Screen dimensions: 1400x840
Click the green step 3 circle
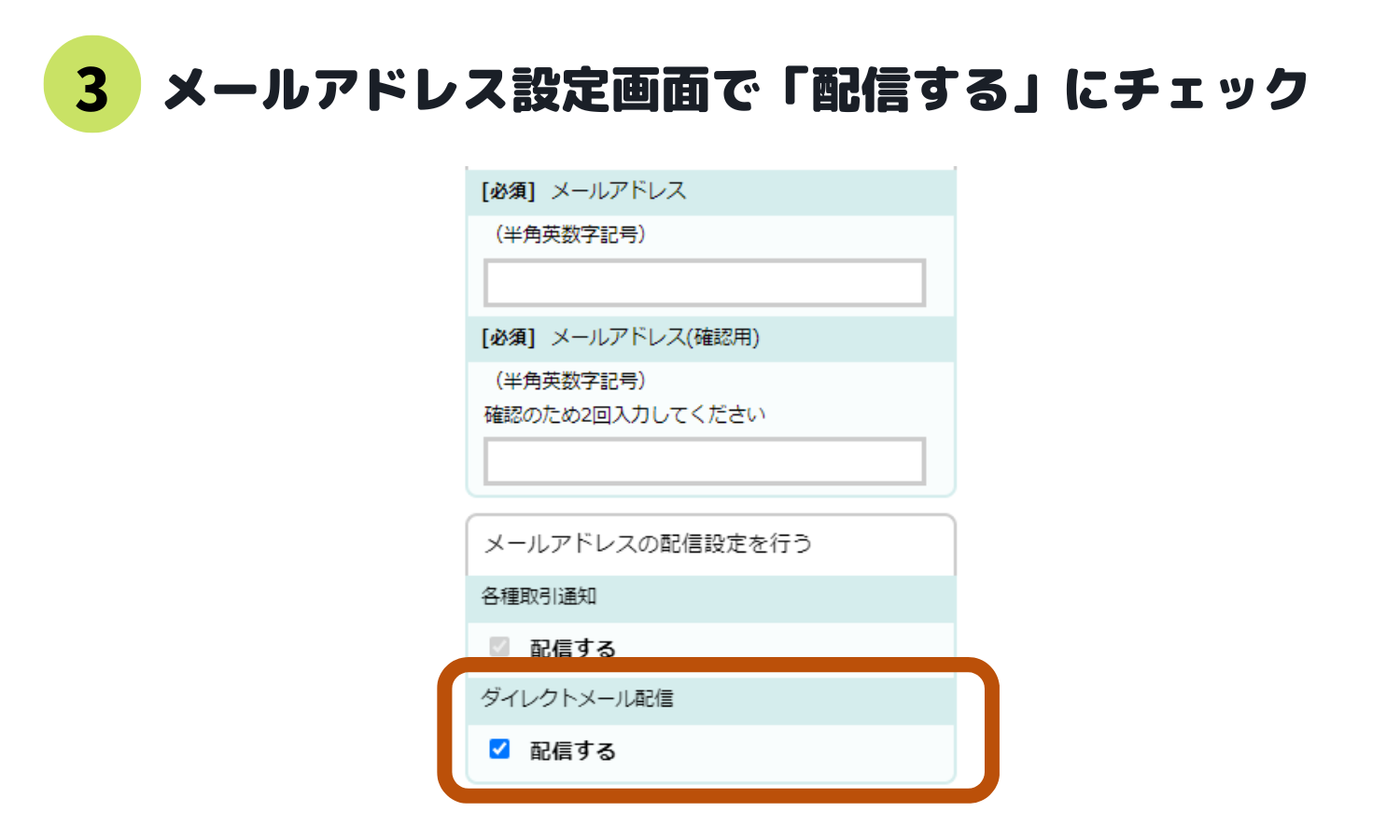(91, 85)
